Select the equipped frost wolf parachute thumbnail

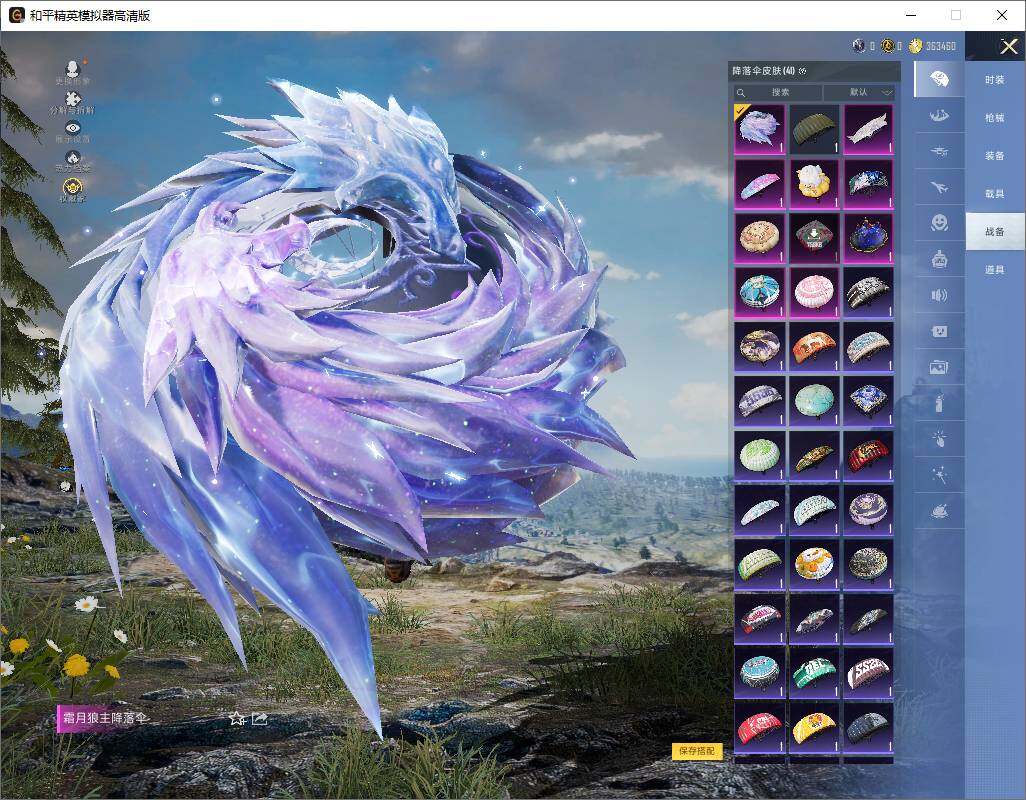pos(759,128)
